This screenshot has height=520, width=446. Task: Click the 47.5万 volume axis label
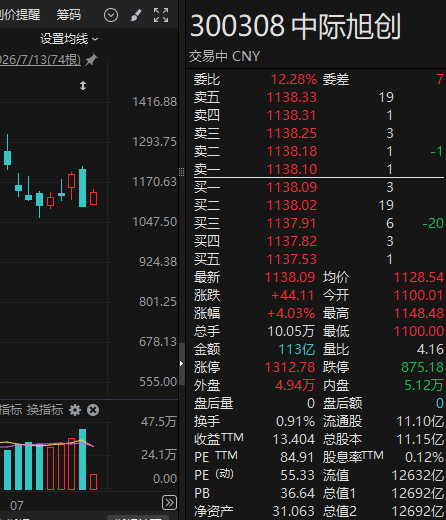159,422
